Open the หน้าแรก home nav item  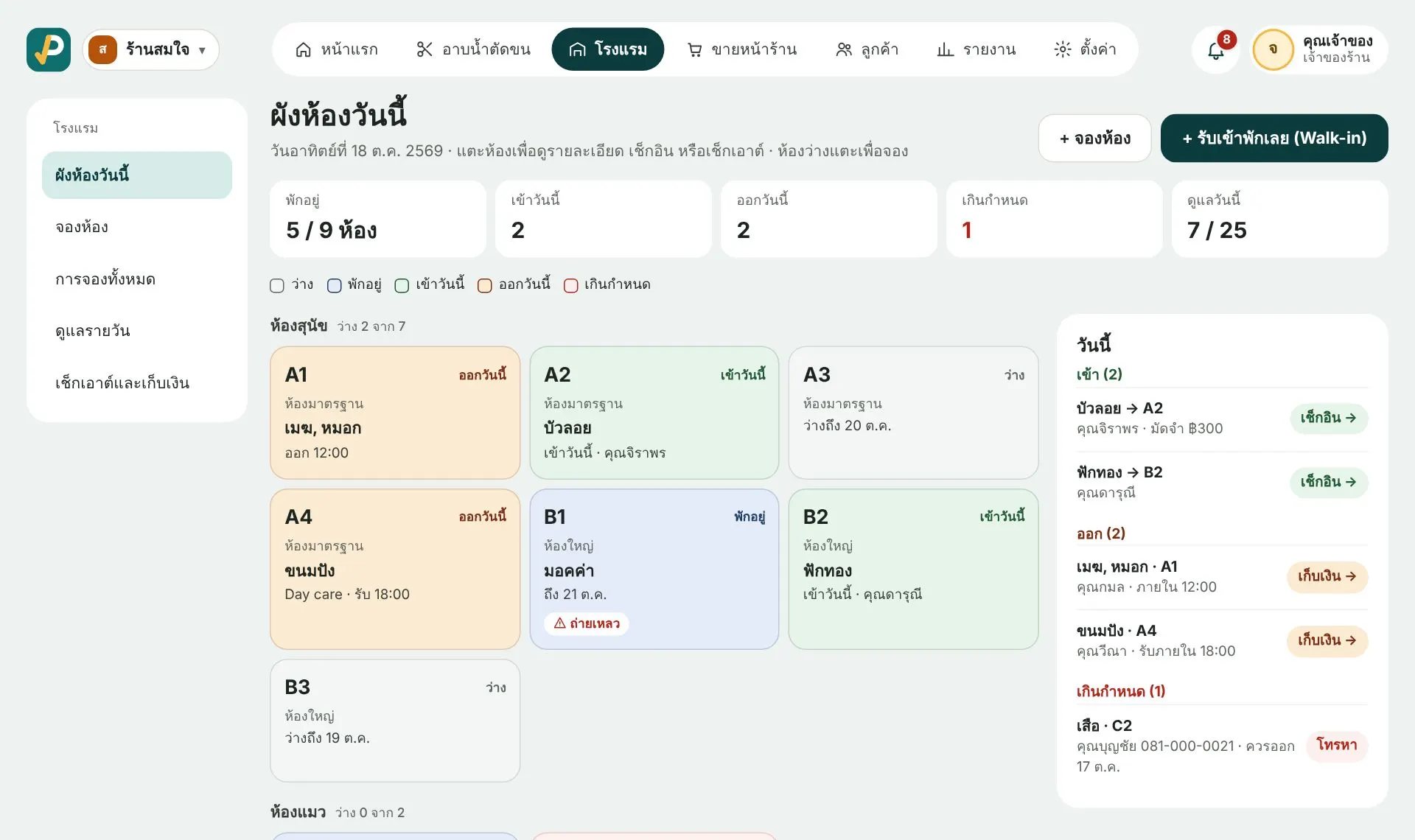[336, 49]
